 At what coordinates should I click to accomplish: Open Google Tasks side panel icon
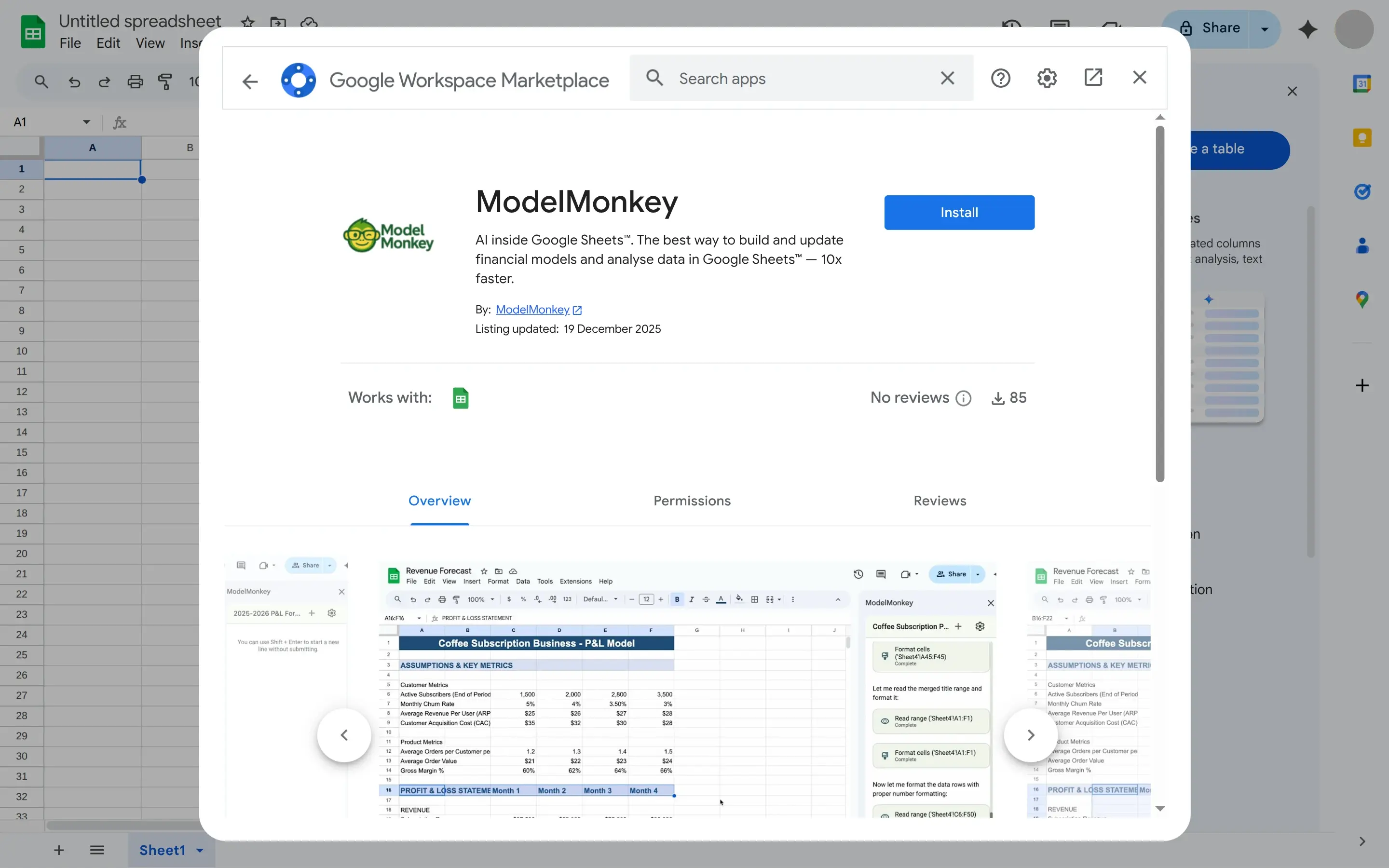tap(1362, 191)
